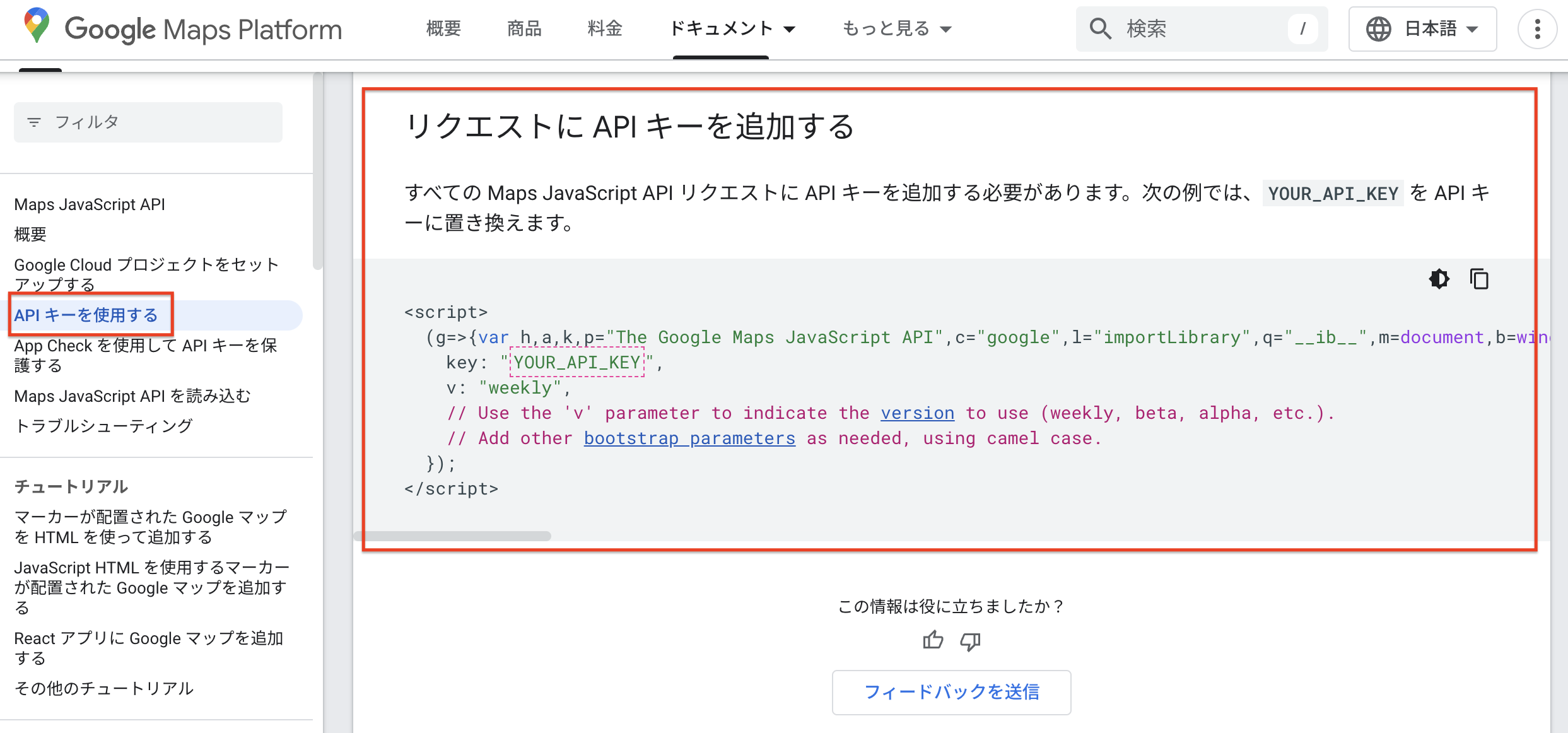1568x733 pixels.
Task: Open the bootstrap parameters link in code
Action: pos(689,438)
